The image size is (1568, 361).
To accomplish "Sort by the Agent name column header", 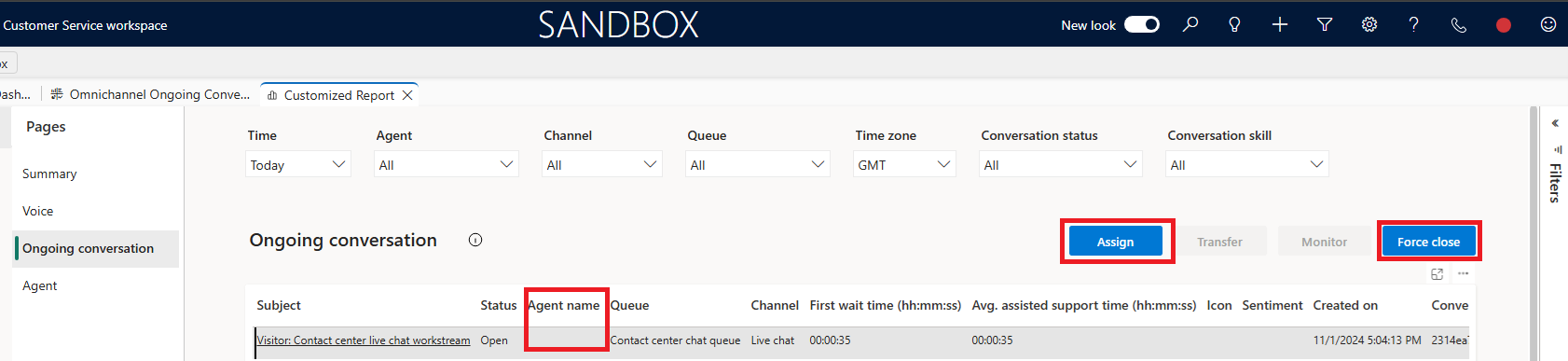I will click(564, 305).
